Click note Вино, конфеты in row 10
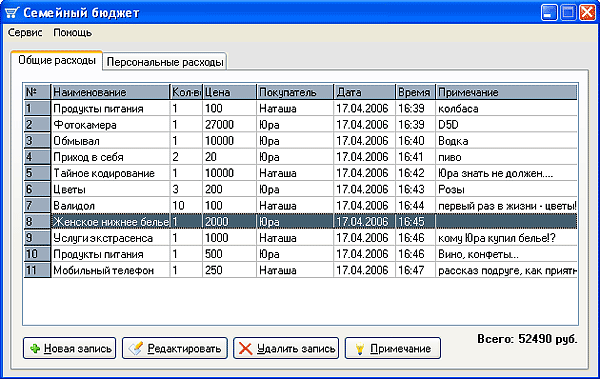Image resolution: width=600 pixels, height=379 pixels. coord(507,254)
